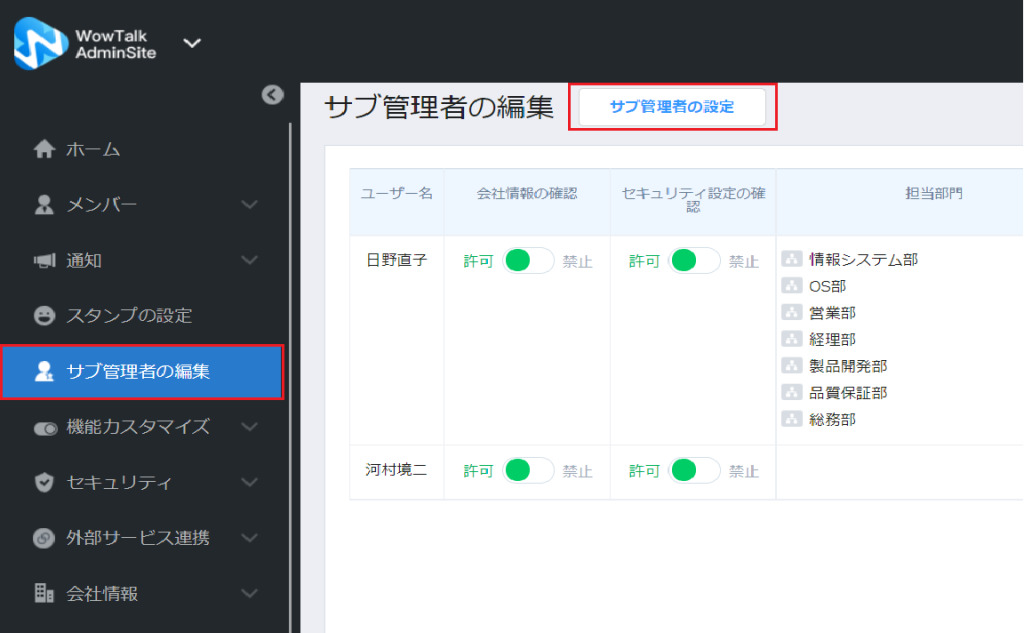The height and width of the screenshot is (633, 1024).
Task: Click the 情報システム部 department name
Action: (863, 259)
